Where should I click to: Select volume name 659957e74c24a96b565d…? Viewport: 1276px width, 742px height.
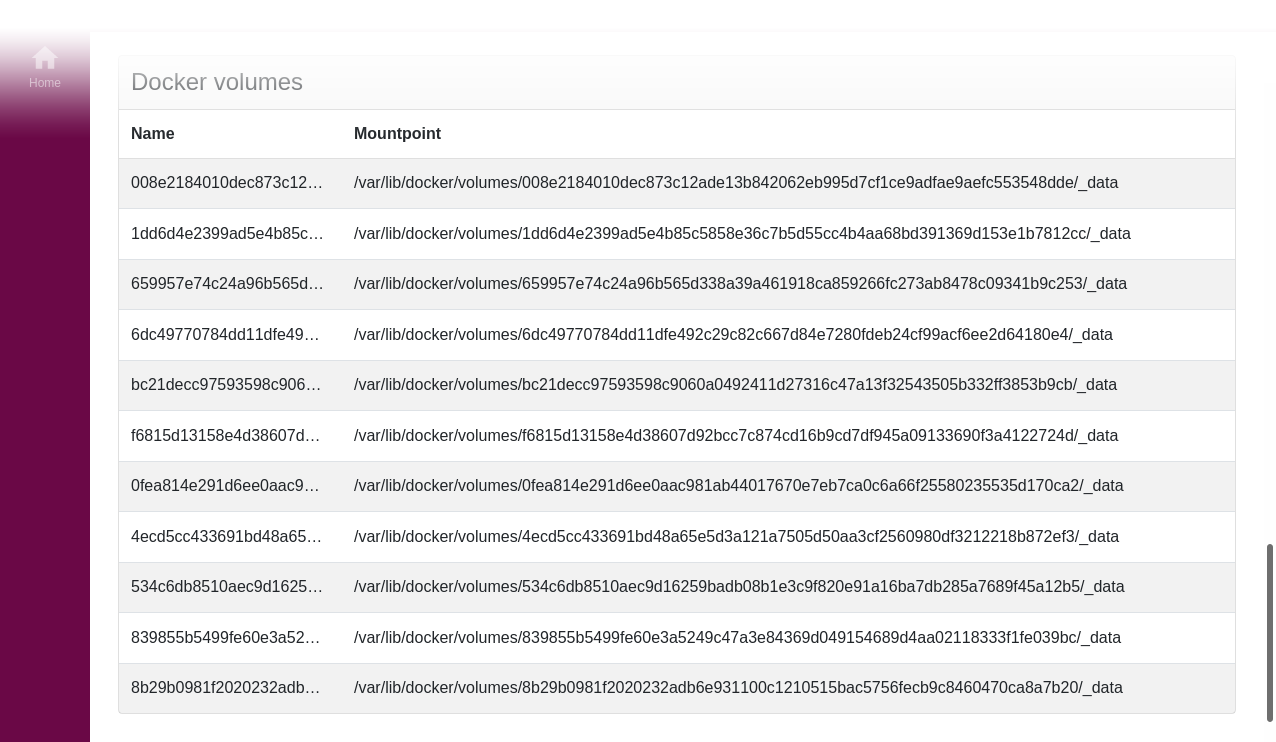pyautogui.click(x=227, y=284)
